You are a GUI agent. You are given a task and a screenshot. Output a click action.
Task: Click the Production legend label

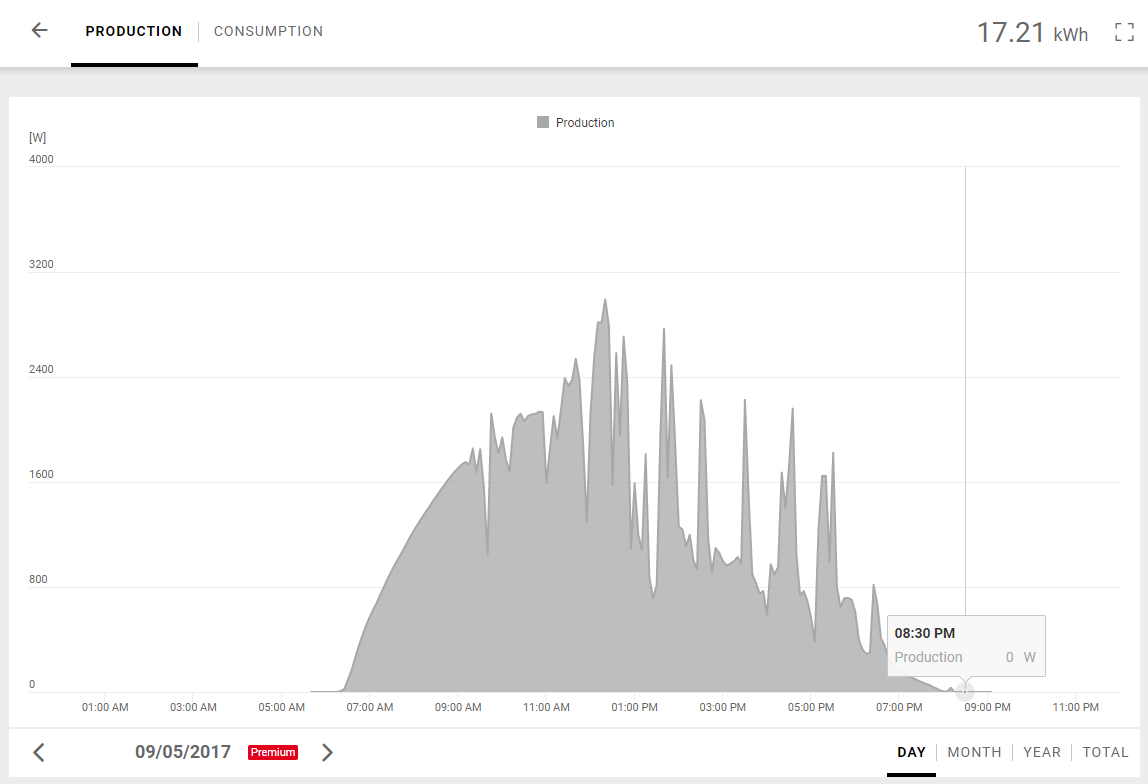(x=585, y=123)
